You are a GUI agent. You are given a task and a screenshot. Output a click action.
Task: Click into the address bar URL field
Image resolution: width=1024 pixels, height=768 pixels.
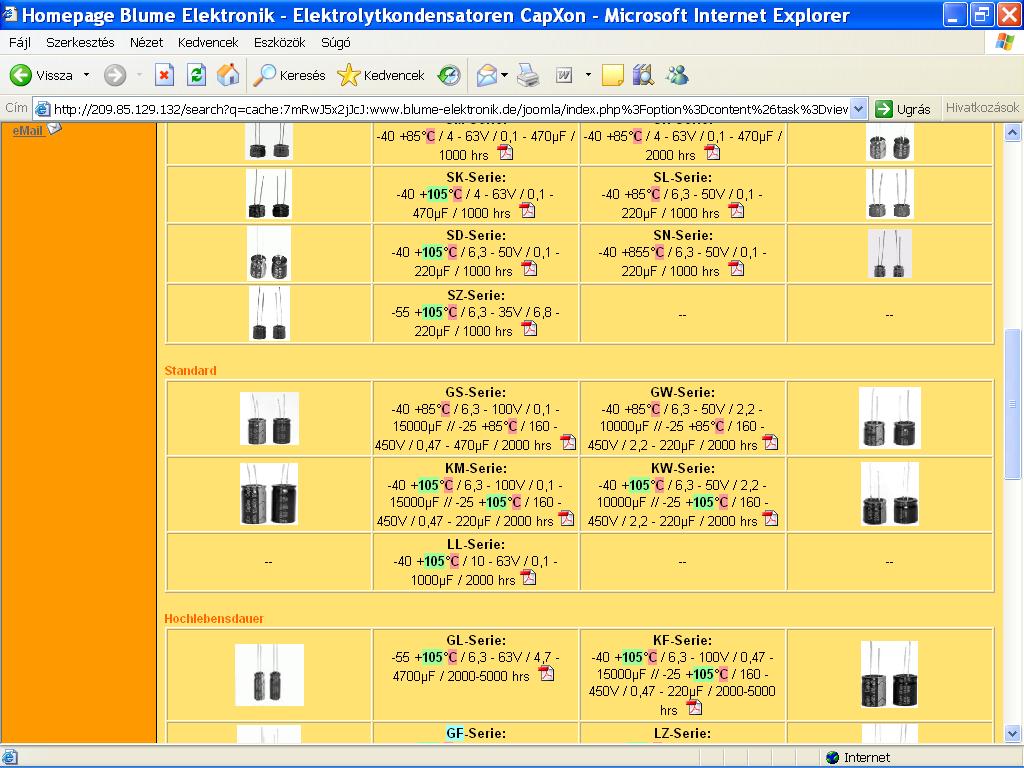pos(451,109)
